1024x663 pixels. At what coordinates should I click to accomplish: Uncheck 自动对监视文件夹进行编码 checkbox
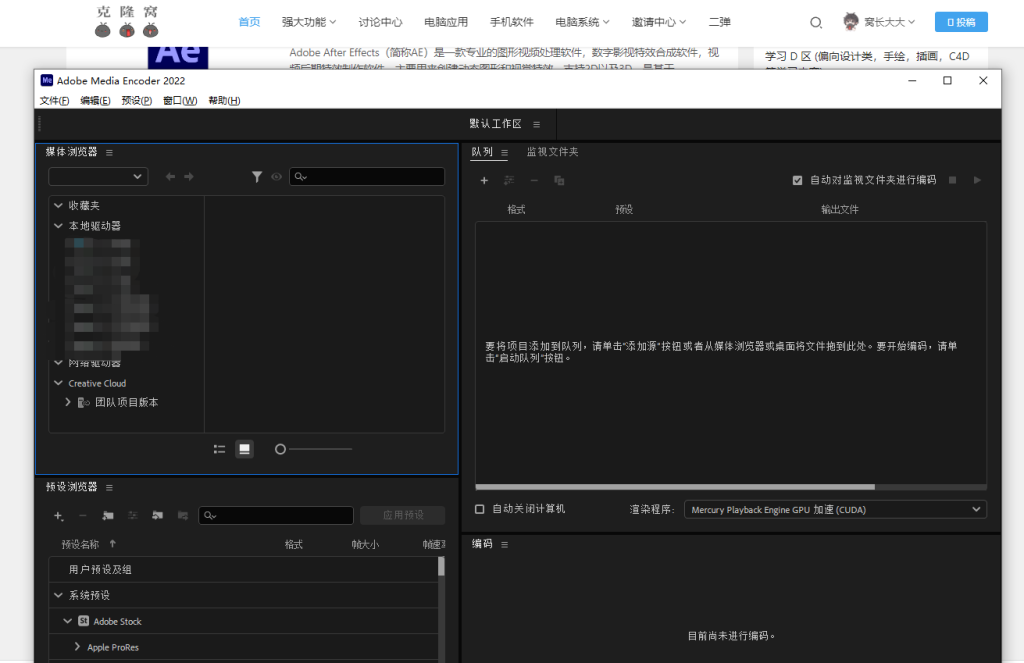797,180
